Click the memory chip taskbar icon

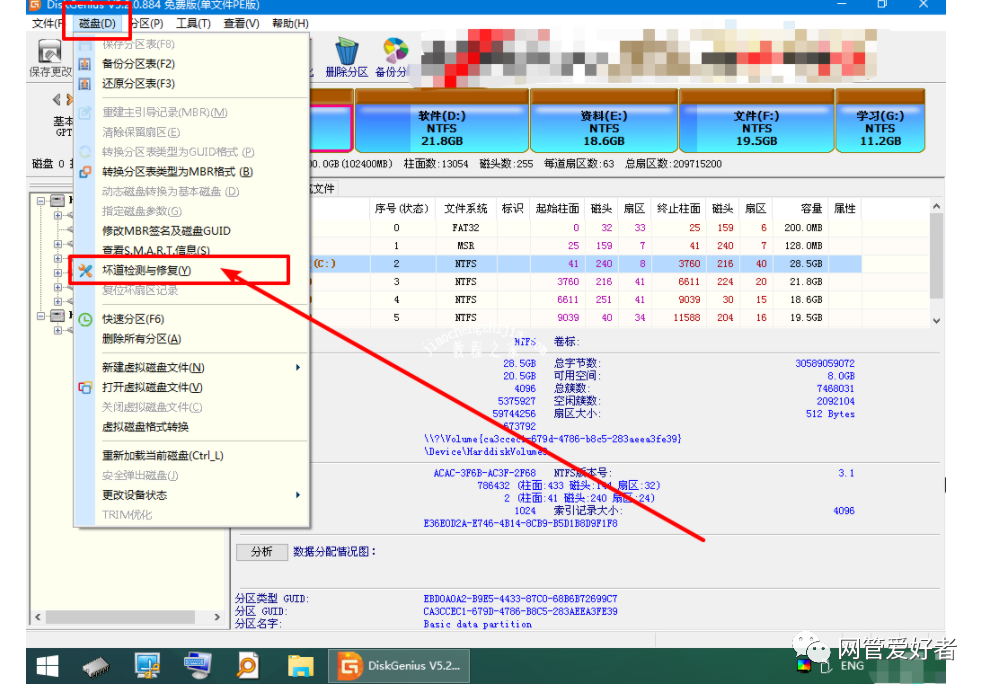point(97,667)
